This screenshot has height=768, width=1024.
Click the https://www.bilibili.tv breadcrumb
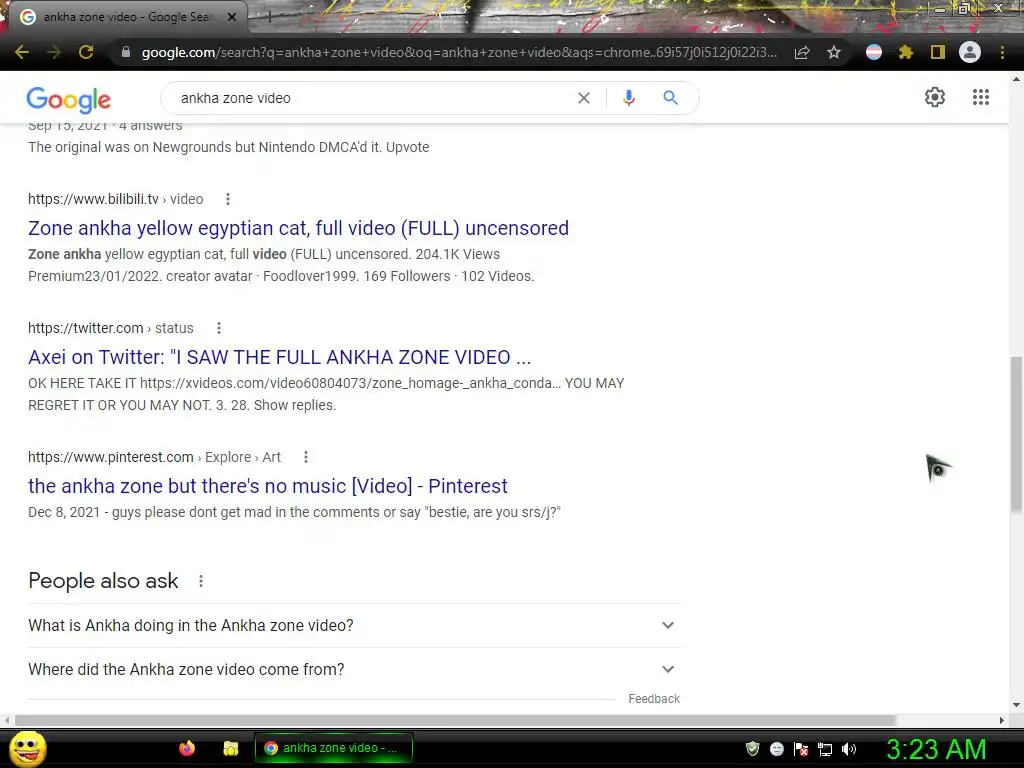click(x=116, y=199)
